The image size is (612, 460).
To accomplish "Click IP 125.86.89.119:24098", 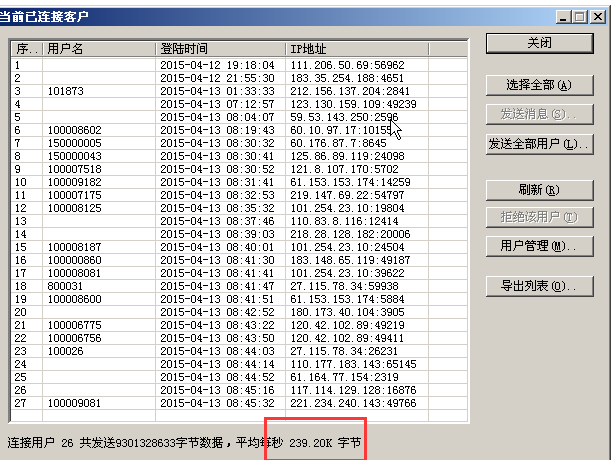I will [x=347, y=156].
